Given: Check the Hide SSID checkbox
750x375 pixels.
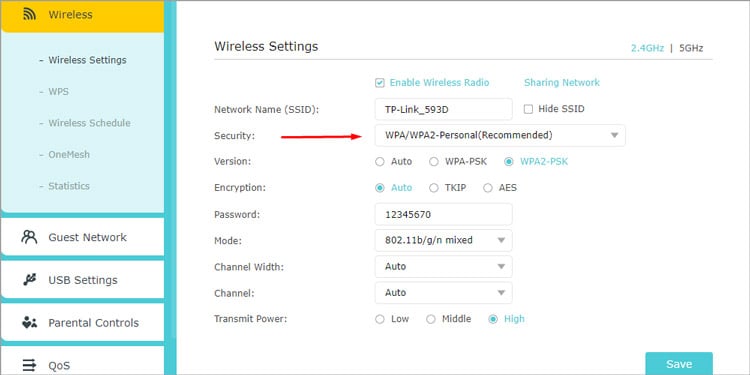Looking at the screenshot, I should [x=528, y=109].
